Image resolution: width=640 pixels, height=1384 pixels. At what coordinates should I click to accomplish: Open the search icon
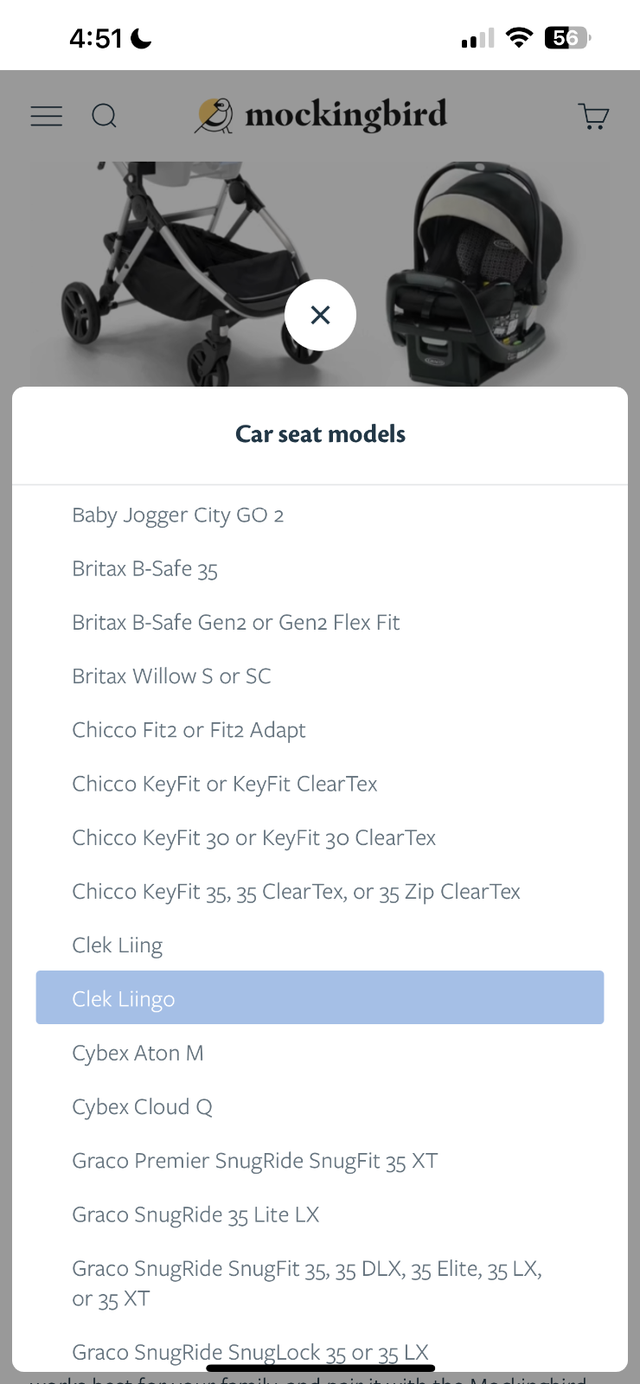point(104,116)
